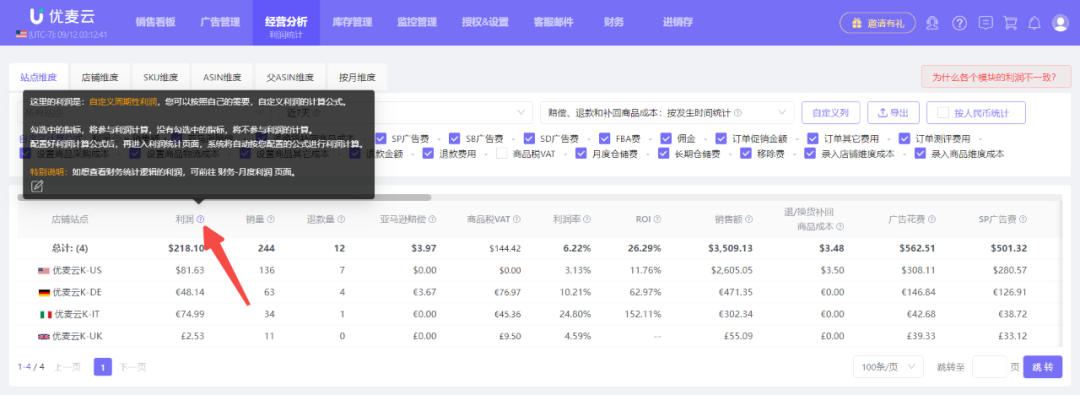
Task: Open the 监控管理 menu
Action: pyautogui.click(x=417, y=22)
